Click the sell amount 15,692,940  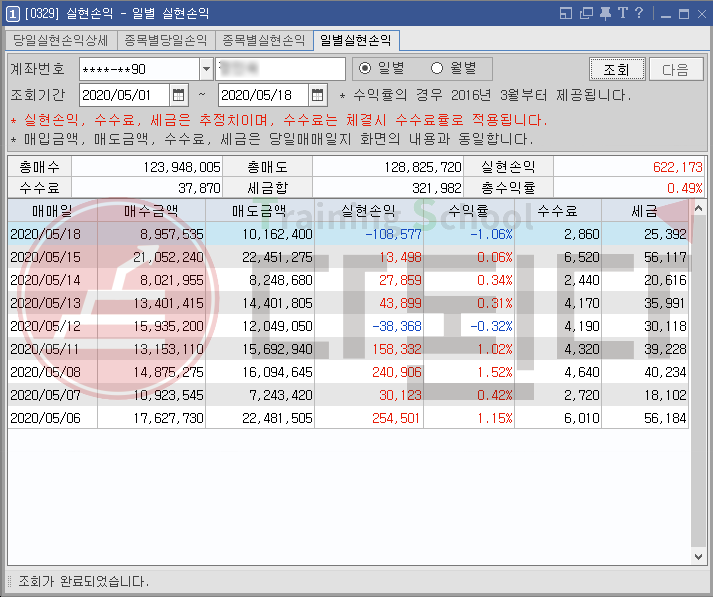coord(277,349)
